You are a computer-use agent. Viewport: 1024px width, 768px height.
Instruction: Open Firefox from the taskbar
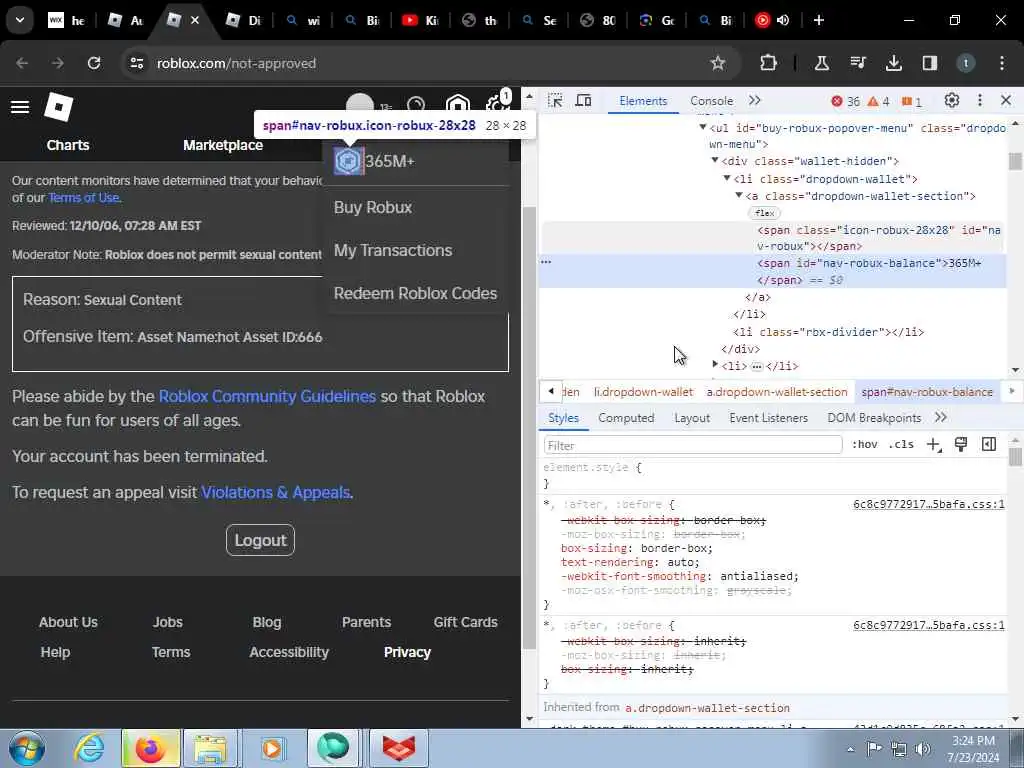[x=150, y=748]
